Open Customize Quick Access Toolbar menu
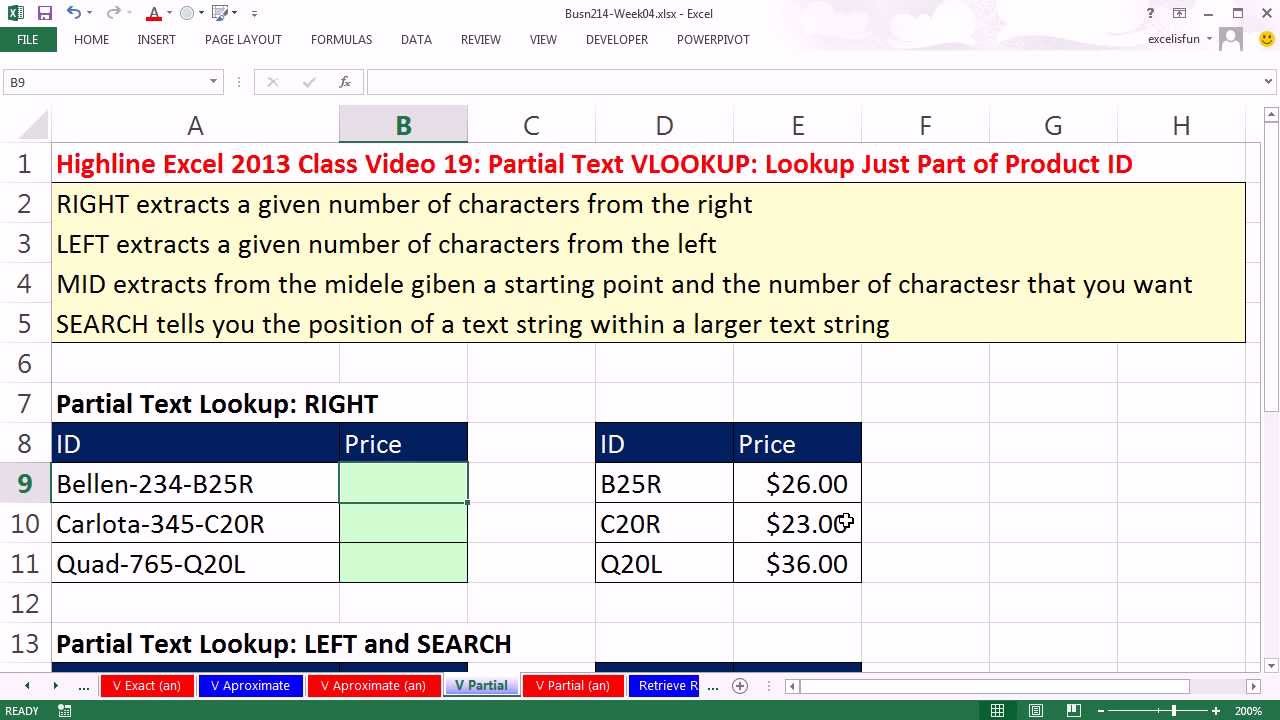The height and width of the screenshot is (720, 1280). [x=255, y=14]
